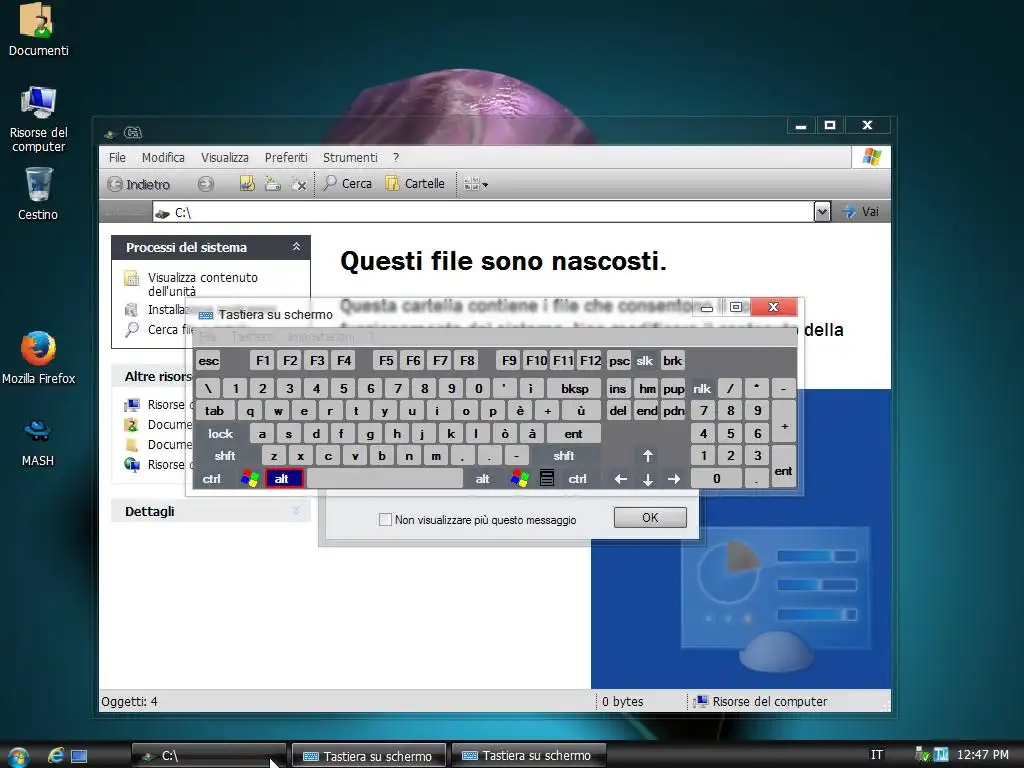Screen dimensions: 1024x768
Task: Click the forward arrow in the Explorer toolbar
Action: point(206,184)
